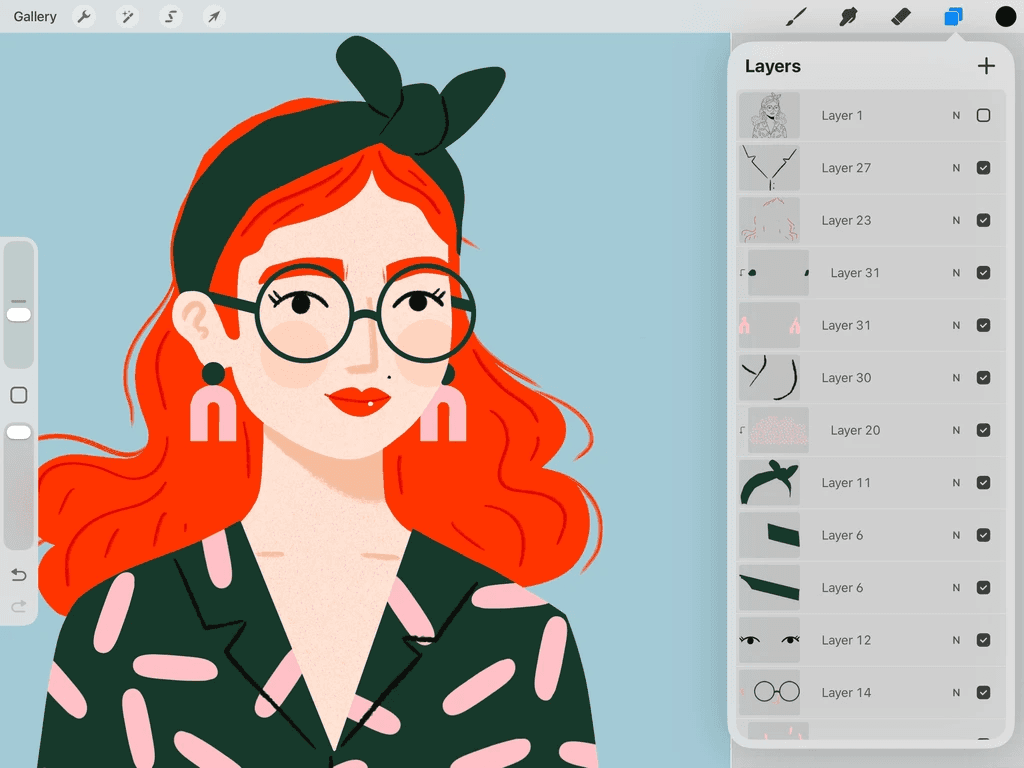Close the Layers panel via layers icon
This screenshot has height=768, width=1024.
(953, 16)
